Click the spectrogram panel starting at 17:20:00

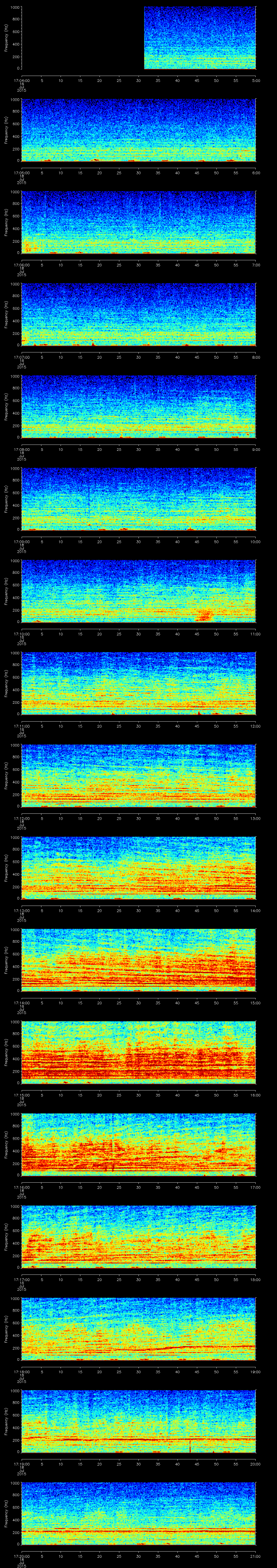tap(139, 1513)
